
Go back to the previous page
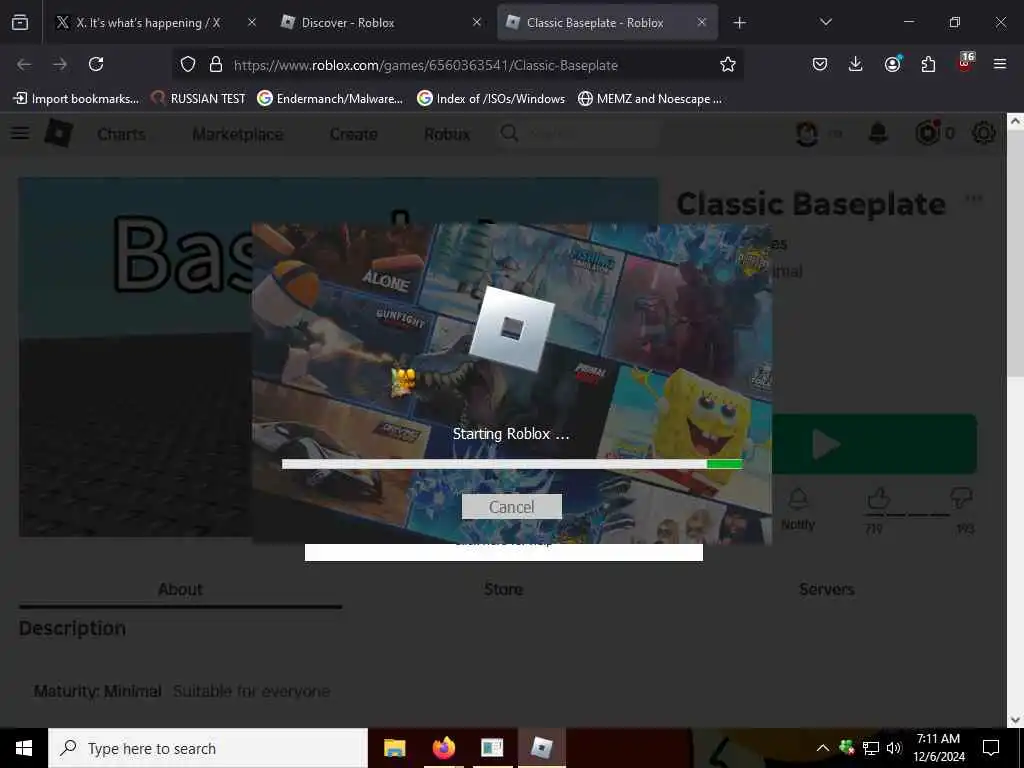[x=24, y=64]
